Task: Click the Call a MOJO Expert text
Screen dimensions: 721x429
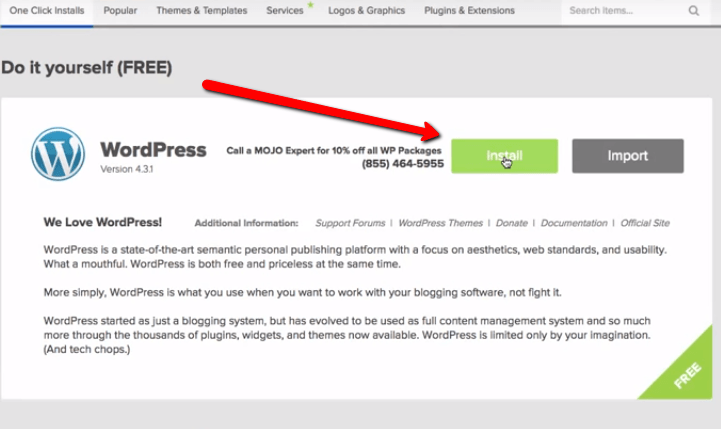Action: 334,150
